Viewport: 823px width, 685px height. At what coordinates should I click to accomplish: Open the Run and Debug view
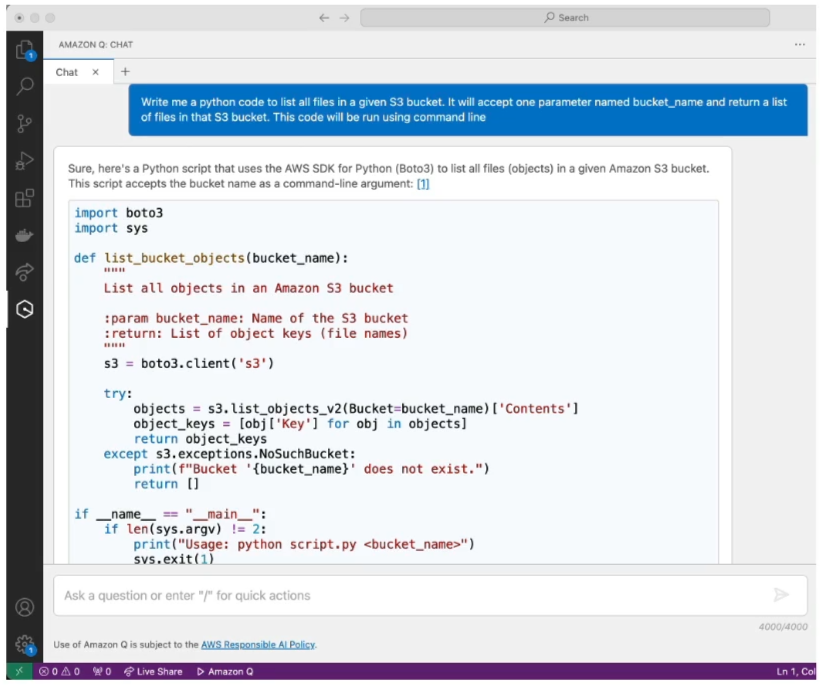(x=25, y=161)
